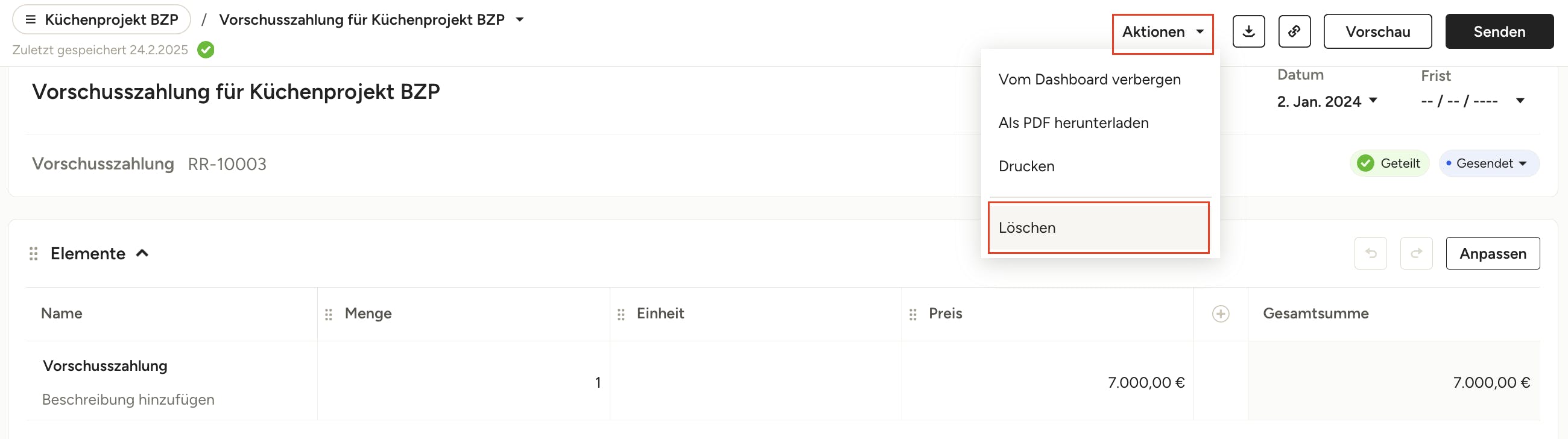
Task: Click the redo arrow in Elemente section
Action: [x=1416, y=253]
